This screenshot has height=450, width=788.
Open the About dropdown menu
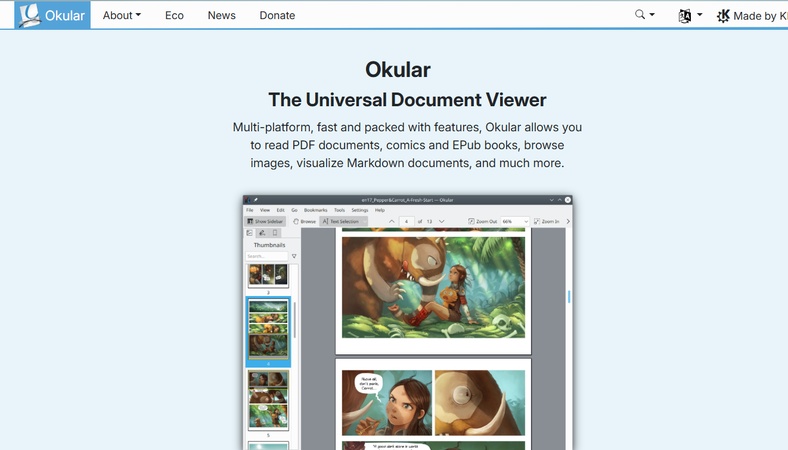tap(122, 16)
